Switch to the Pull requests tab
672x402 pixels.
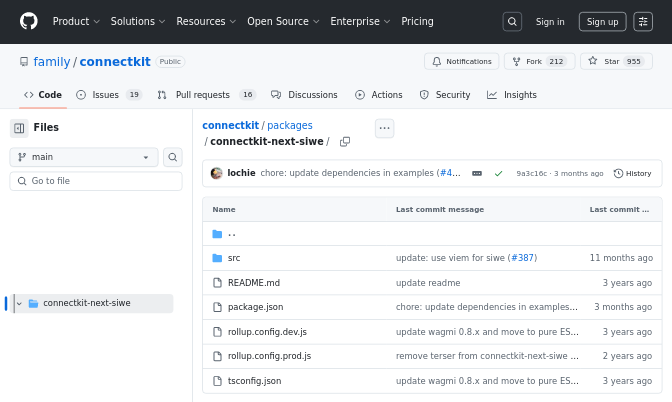pyautogui.click(x=206, y=95)
